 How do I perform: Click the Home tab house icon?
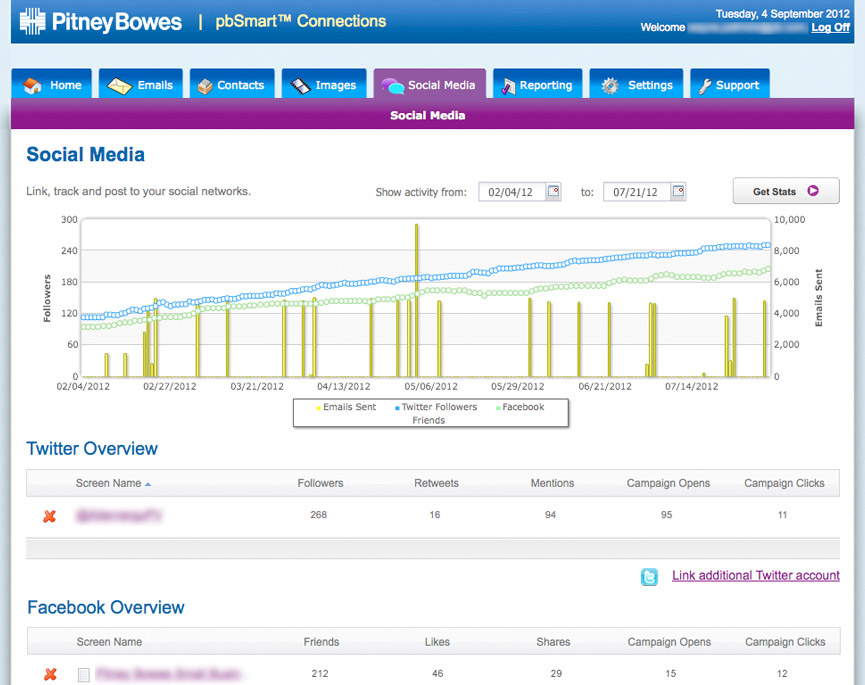click(33, 85)
